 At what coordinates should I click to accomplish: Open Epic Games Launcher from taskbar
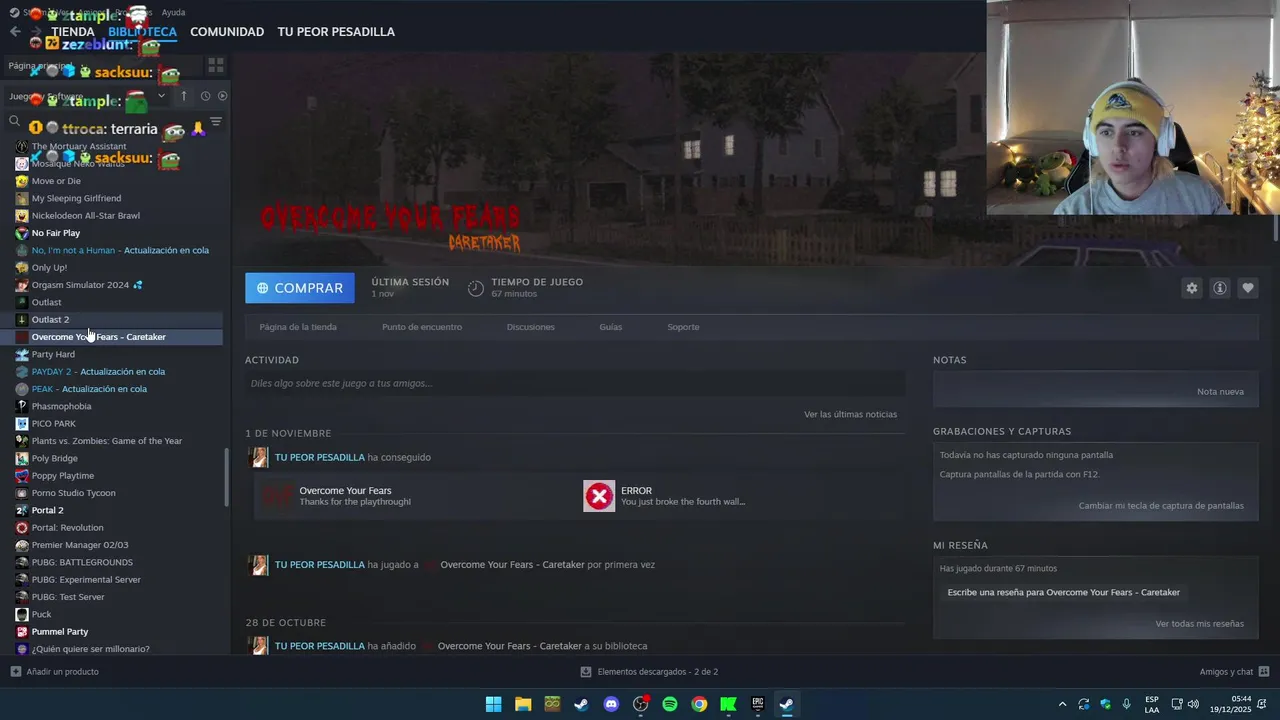758,704
